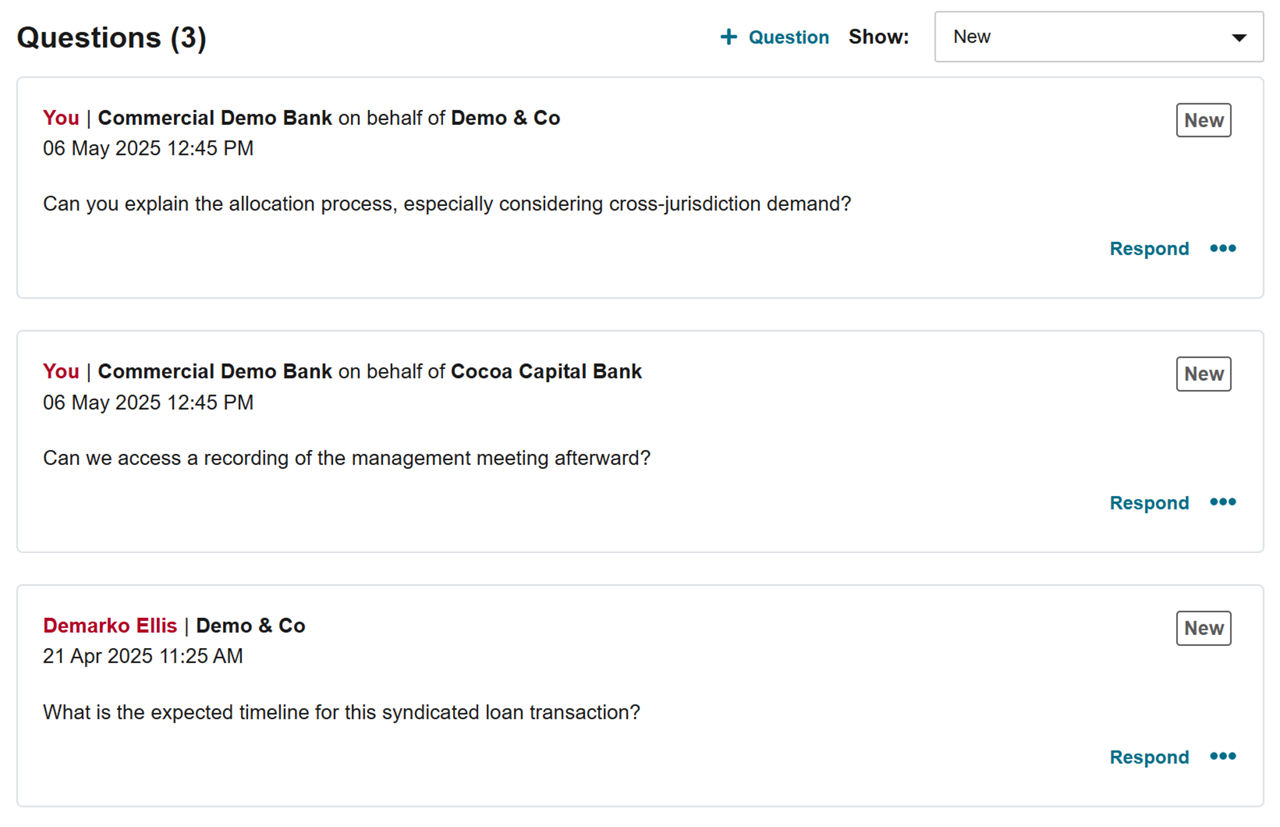This screenshot has height=827, width=1280.
Task: Click New badge on Demo & Co question
Action: 1203,120
